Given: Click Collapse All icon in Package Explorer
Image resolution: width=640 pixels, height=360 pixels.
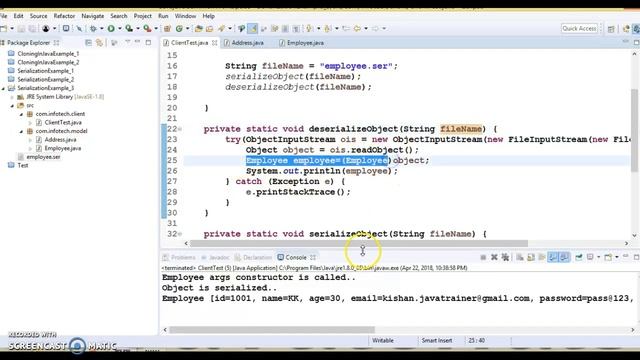Looking at the screenshot, I should pos(88,42).
